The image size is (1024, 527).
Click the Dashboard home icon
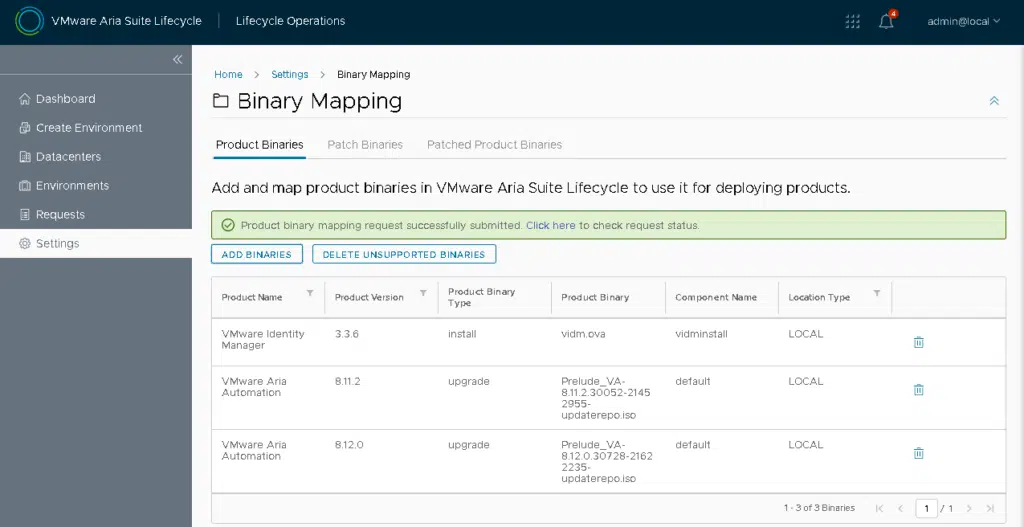coord(25,99)
